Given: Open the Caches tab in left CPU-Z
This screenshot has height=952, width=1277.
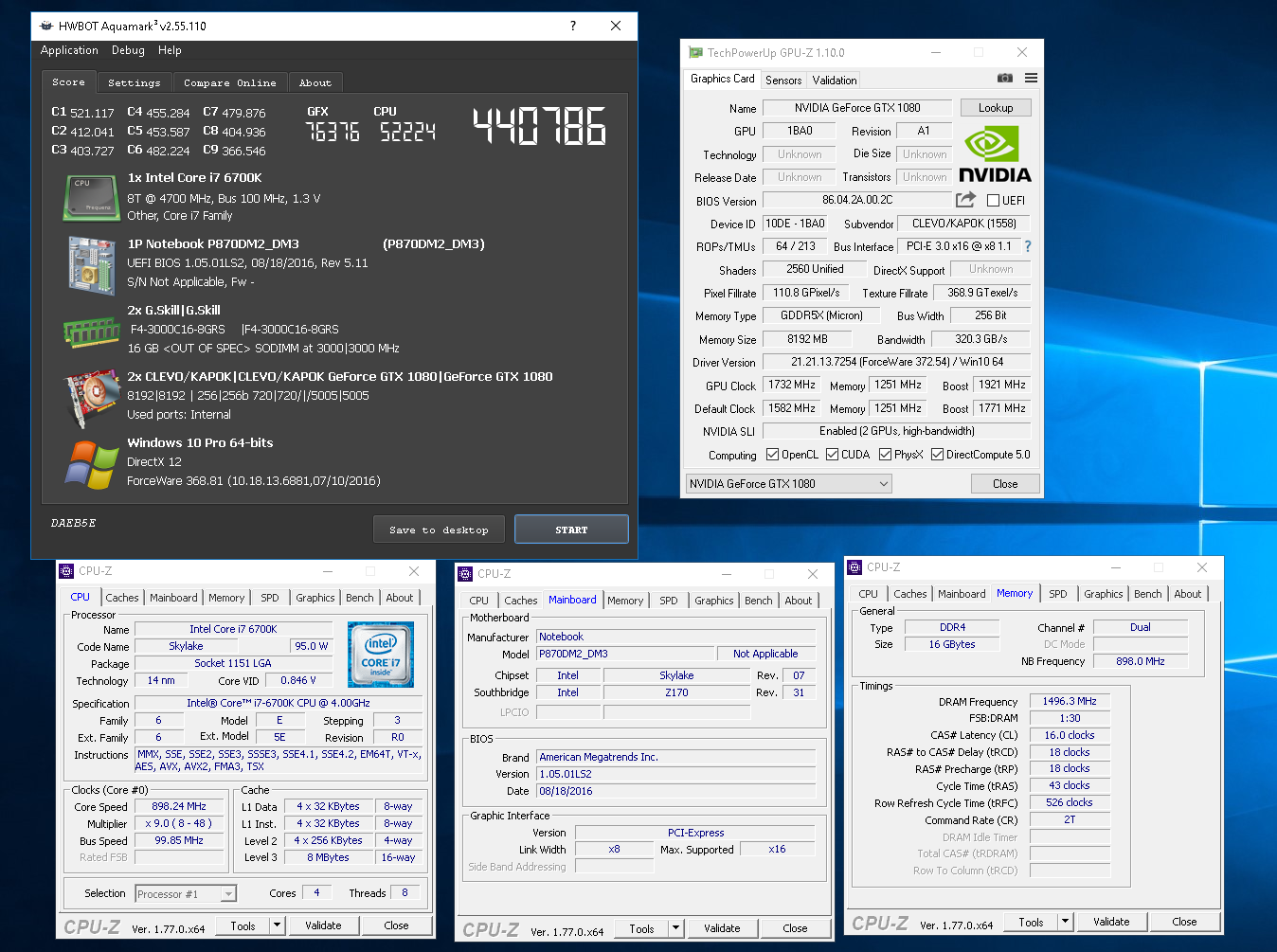Looking at the screenshot, I should click(122, 598).
